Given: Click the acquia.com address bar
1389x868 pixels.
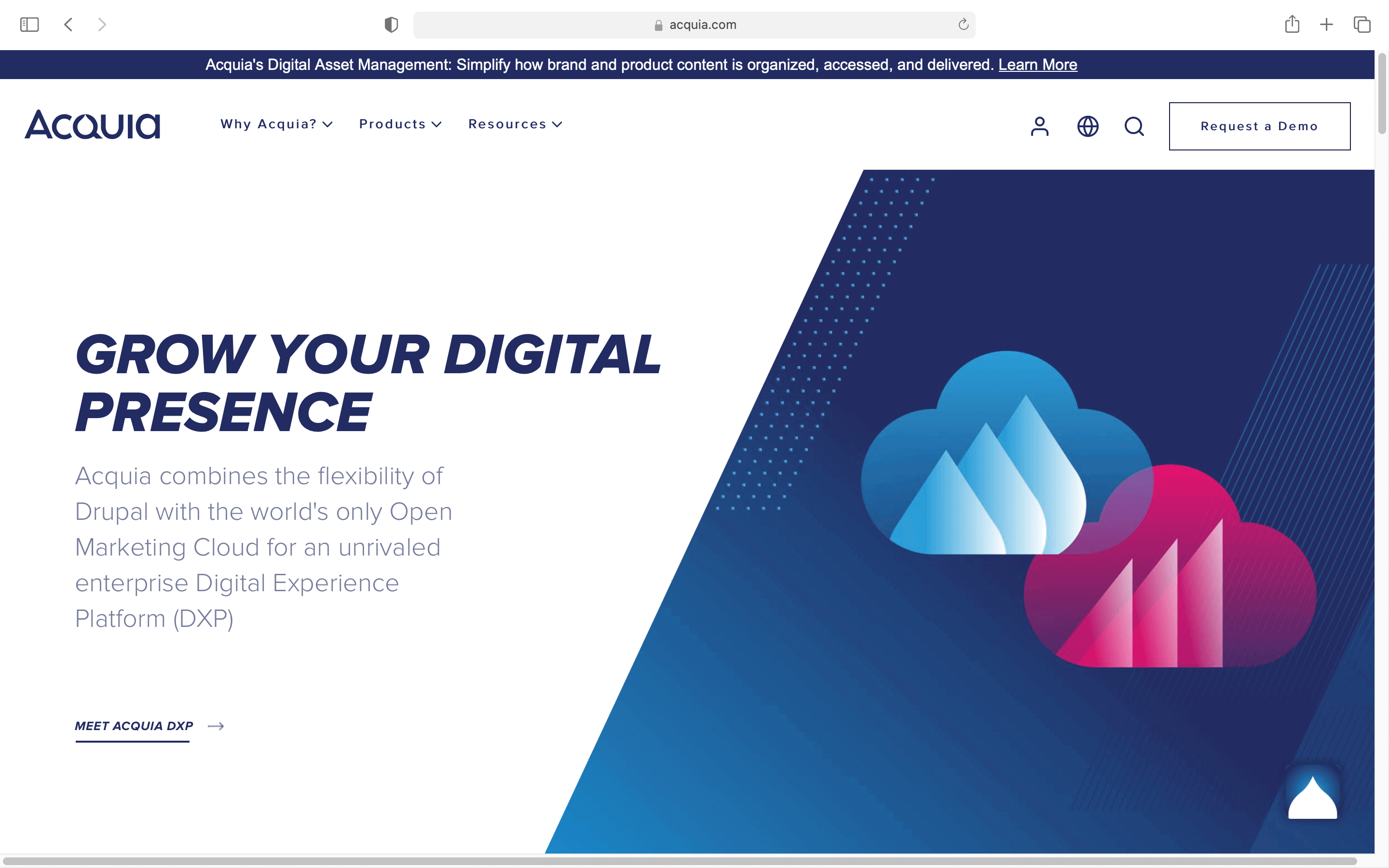Looking at the screenshot, I should (694, 25).
